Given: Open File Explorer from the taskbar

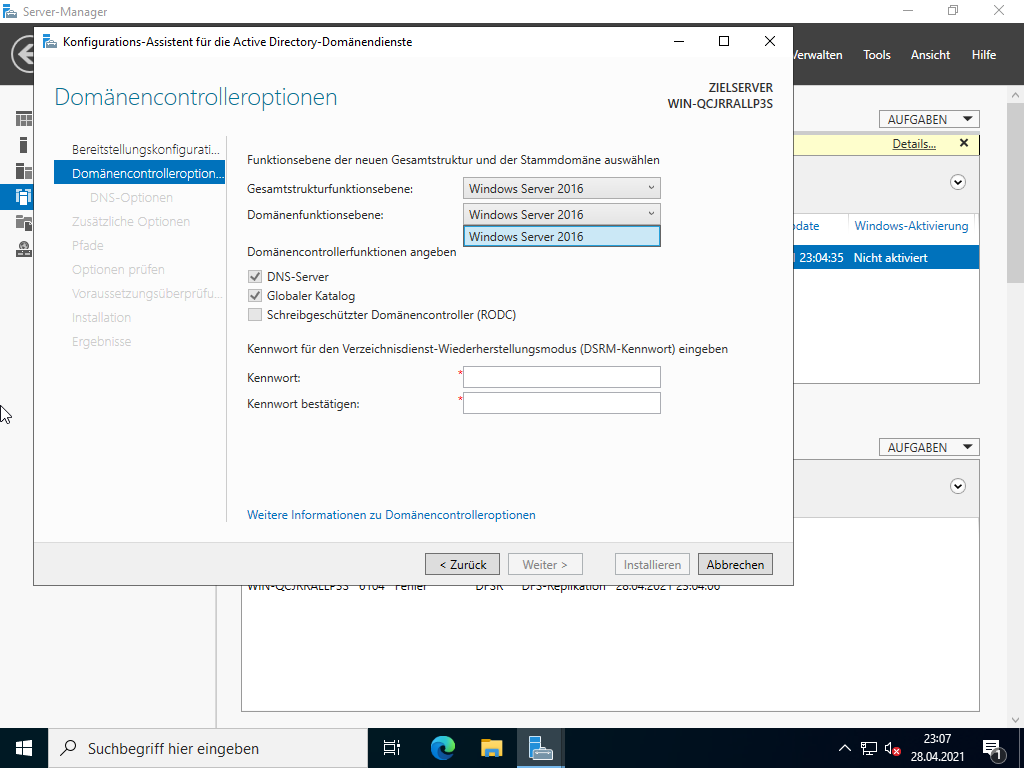Looking at the screenshot, I should (x=491, y=747).
